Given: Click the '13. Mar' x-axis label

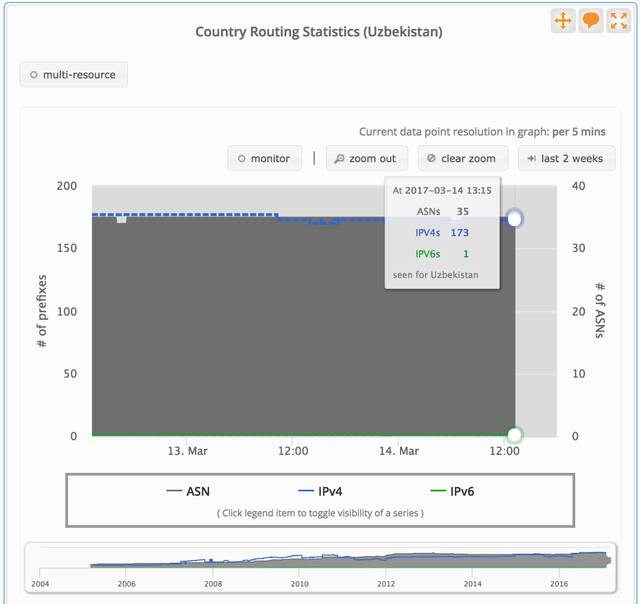Looking at the screenshot, I should pos(187,451).
